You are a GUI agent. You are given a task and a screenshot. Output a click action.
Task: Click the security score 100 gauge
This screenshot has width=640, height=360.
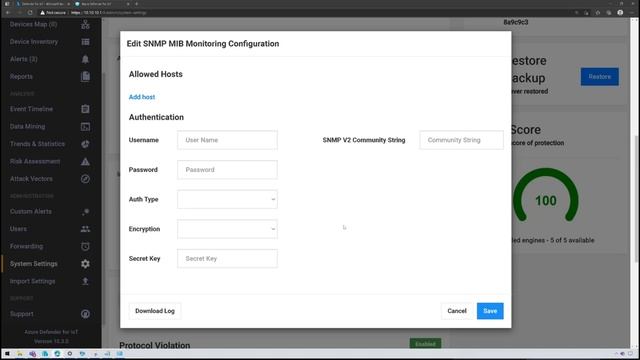click(x=546, y=196)
